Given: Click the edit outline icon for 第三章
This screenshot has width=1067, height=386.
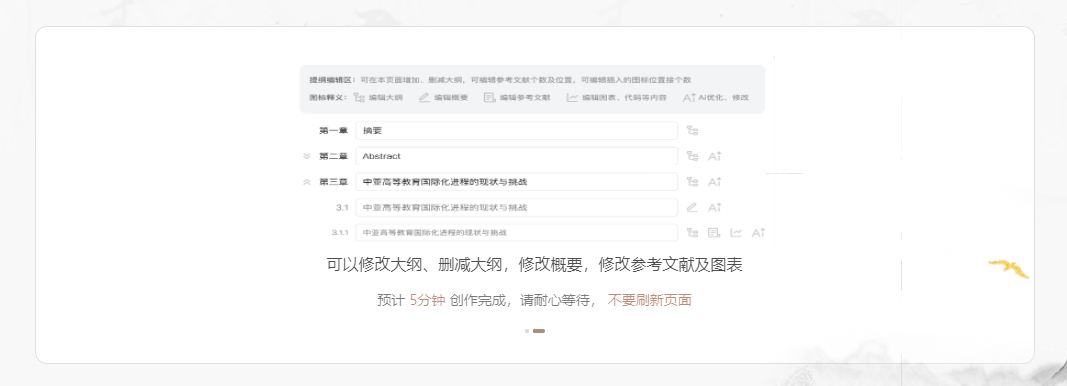Looking at the screenshot, I should [692, 182].
